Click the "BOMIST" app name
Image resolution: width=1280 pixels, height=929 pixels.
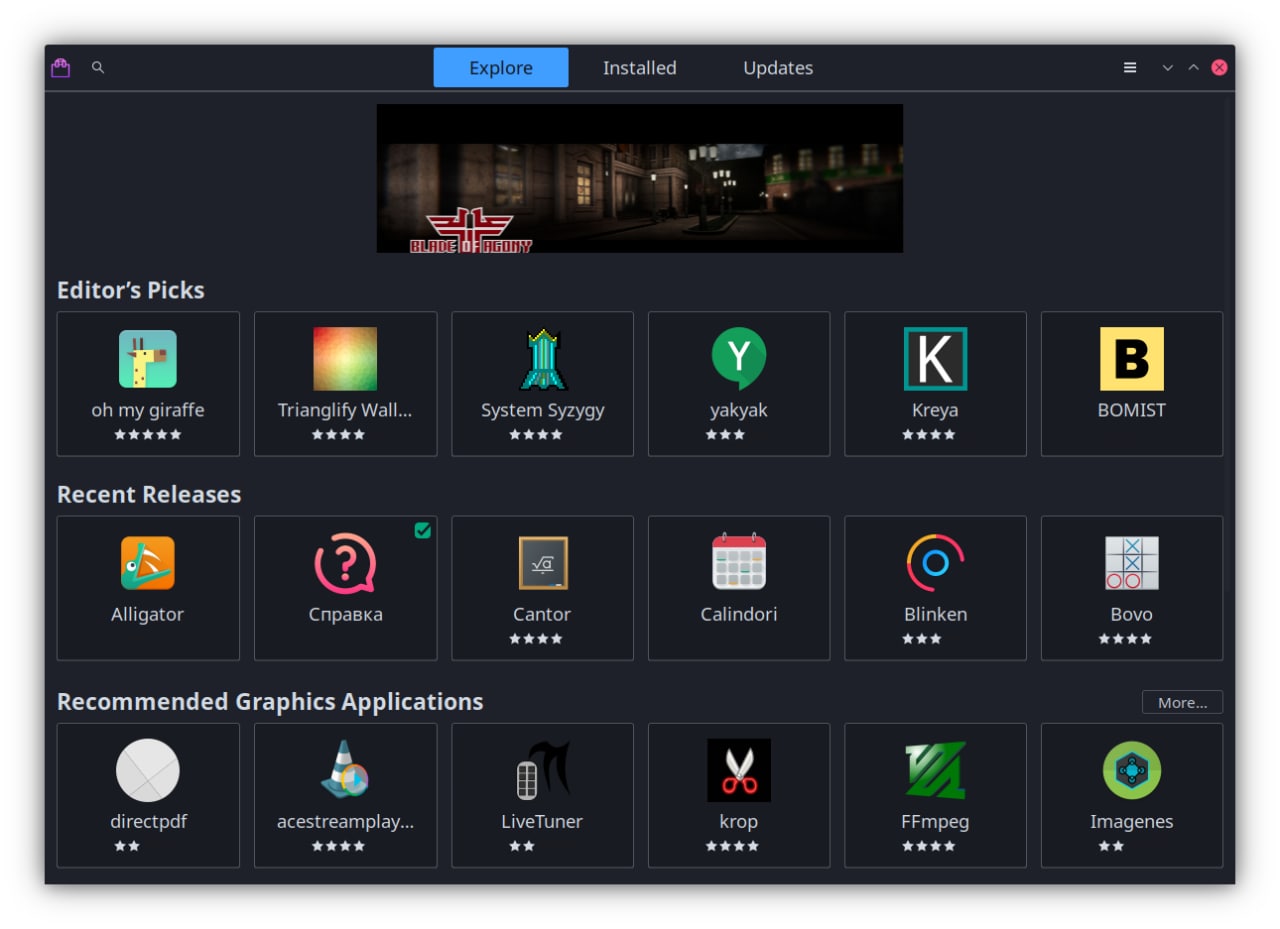pyautogui.click(x=1132, y=410)
